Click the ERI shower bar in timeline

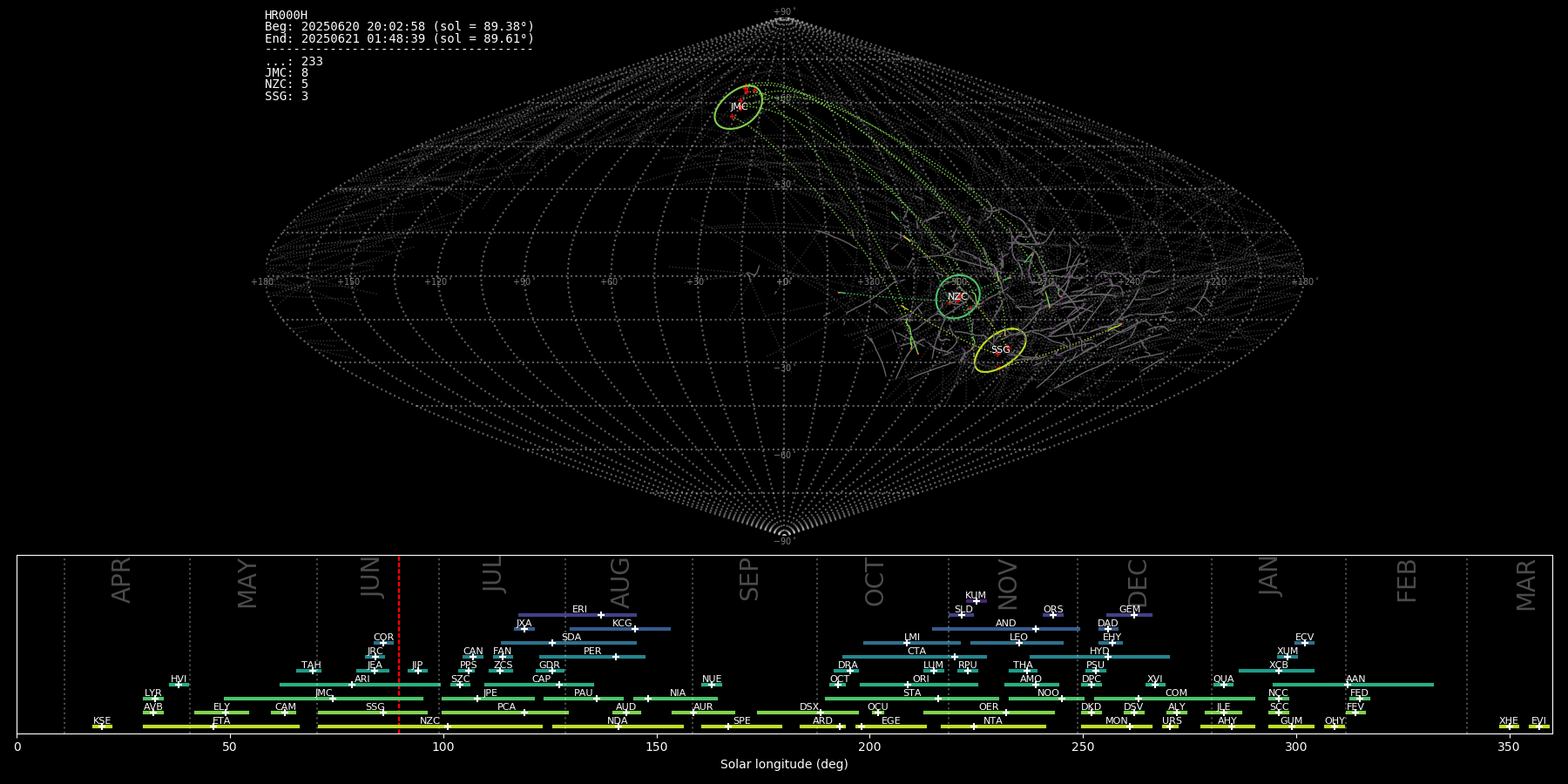click(x=578, y=615)
